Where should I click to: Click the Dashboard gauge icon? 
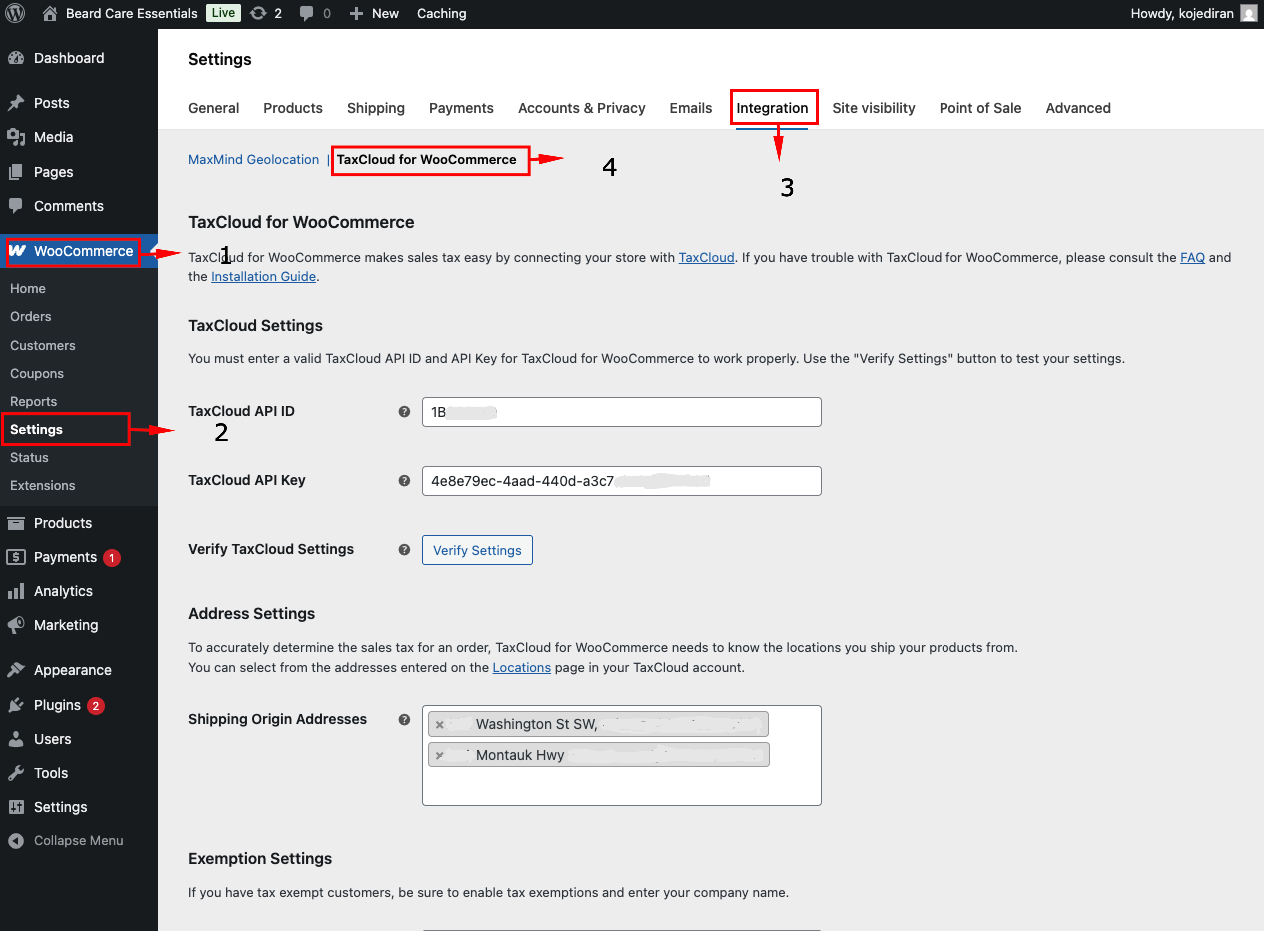(16, 58)
